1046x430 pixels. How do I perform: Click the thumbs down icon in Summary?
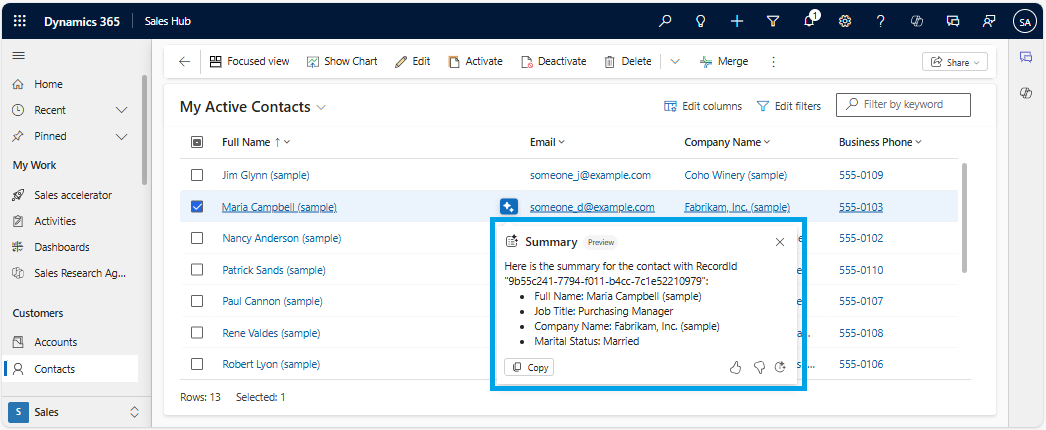coord(759,367)
